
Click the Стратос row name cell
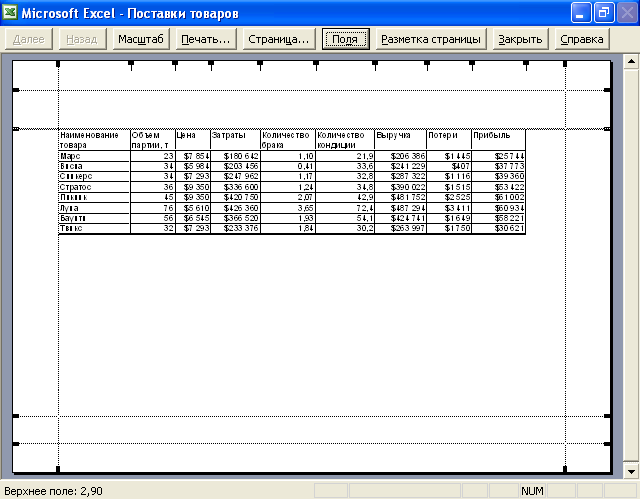94,187
